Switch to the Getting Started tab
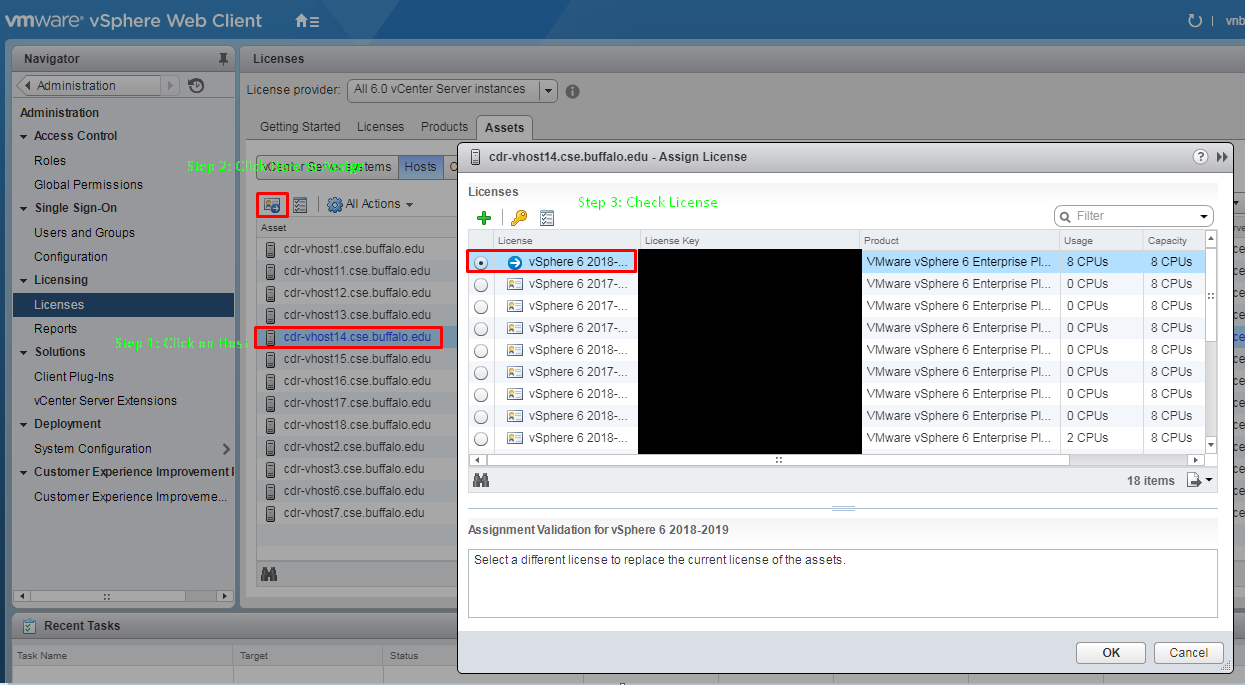 [x=300, y=127]
